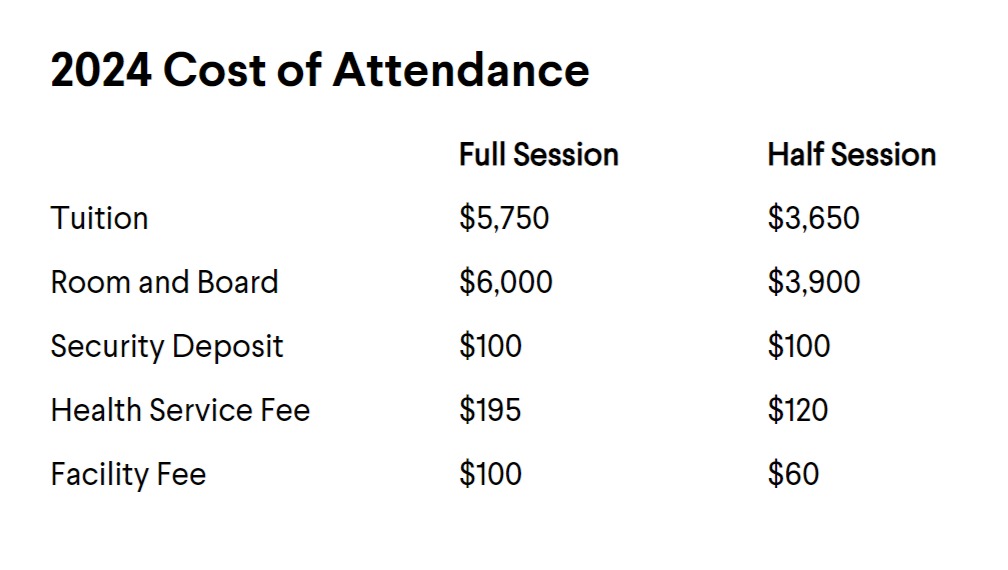Select the $3,650 half session tuition
The height and width of the screenshot is (570, 1008).
pos(813,218)
